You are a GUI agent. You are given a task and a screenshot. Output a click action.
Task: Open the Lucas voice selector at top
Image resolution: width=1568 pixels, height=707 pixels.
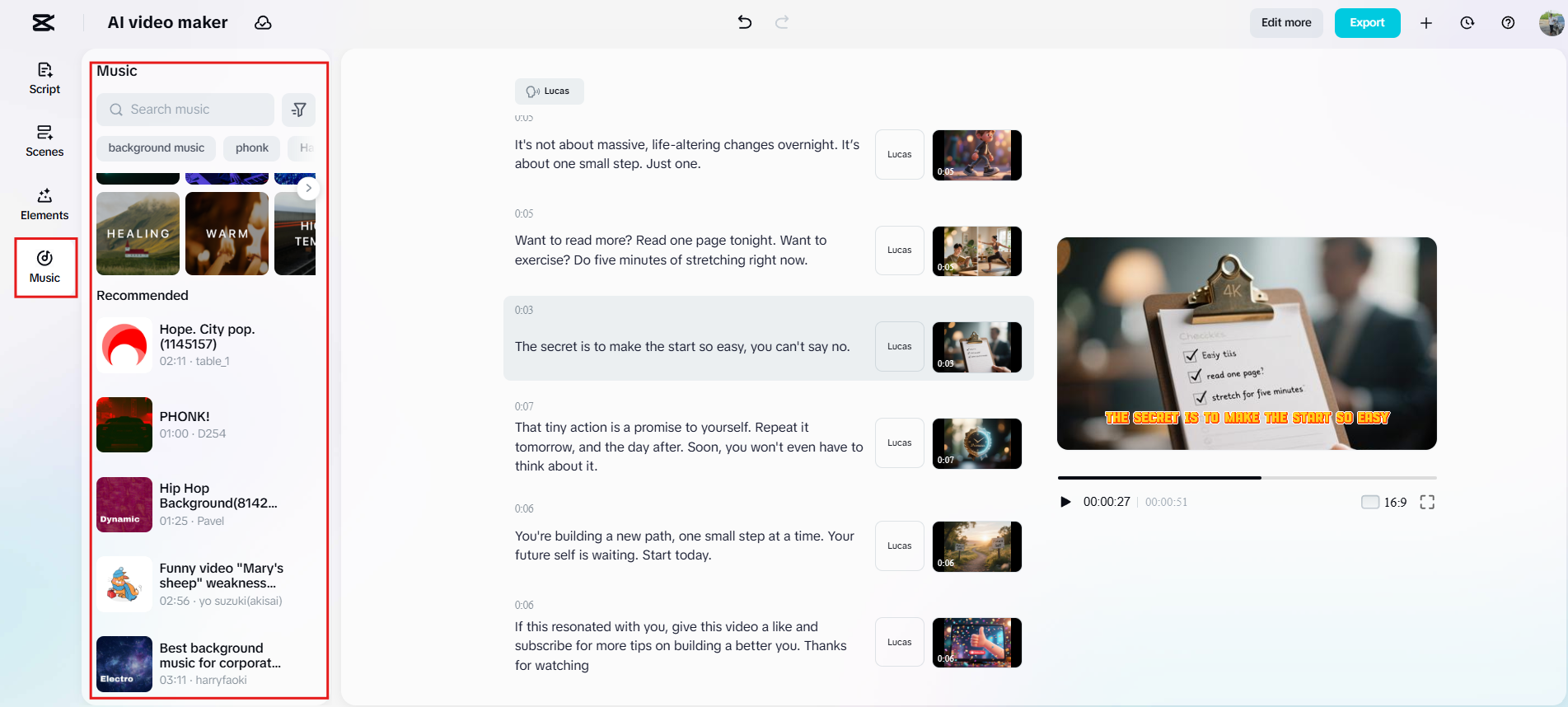[x=549, y=91]
